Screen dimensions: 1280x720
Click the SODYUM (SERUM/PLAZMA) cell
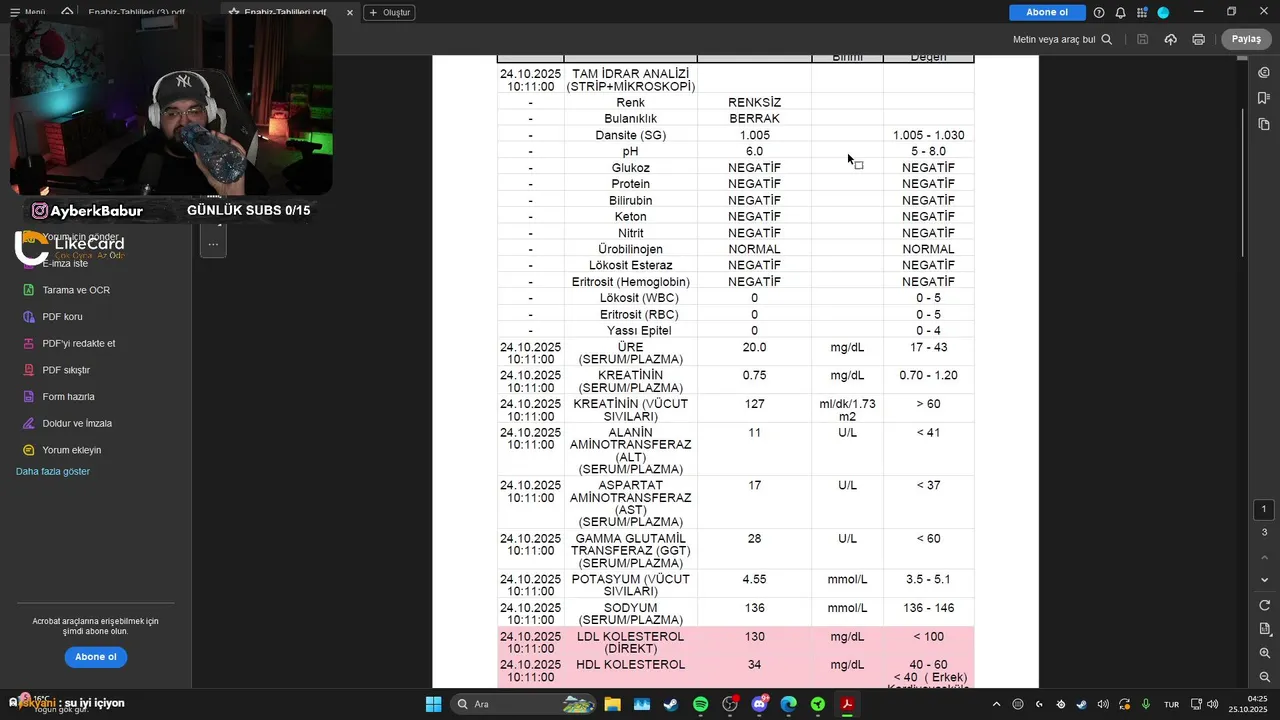630,614
